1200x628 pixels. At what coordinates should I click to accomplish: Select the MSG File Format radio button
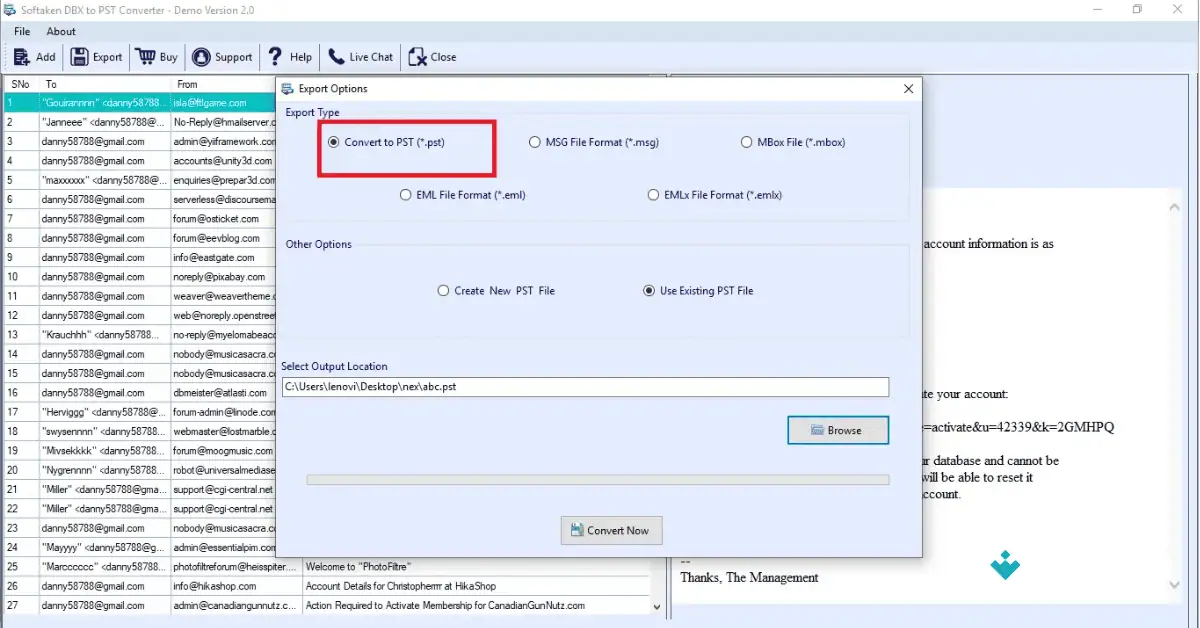pos(535,142)
